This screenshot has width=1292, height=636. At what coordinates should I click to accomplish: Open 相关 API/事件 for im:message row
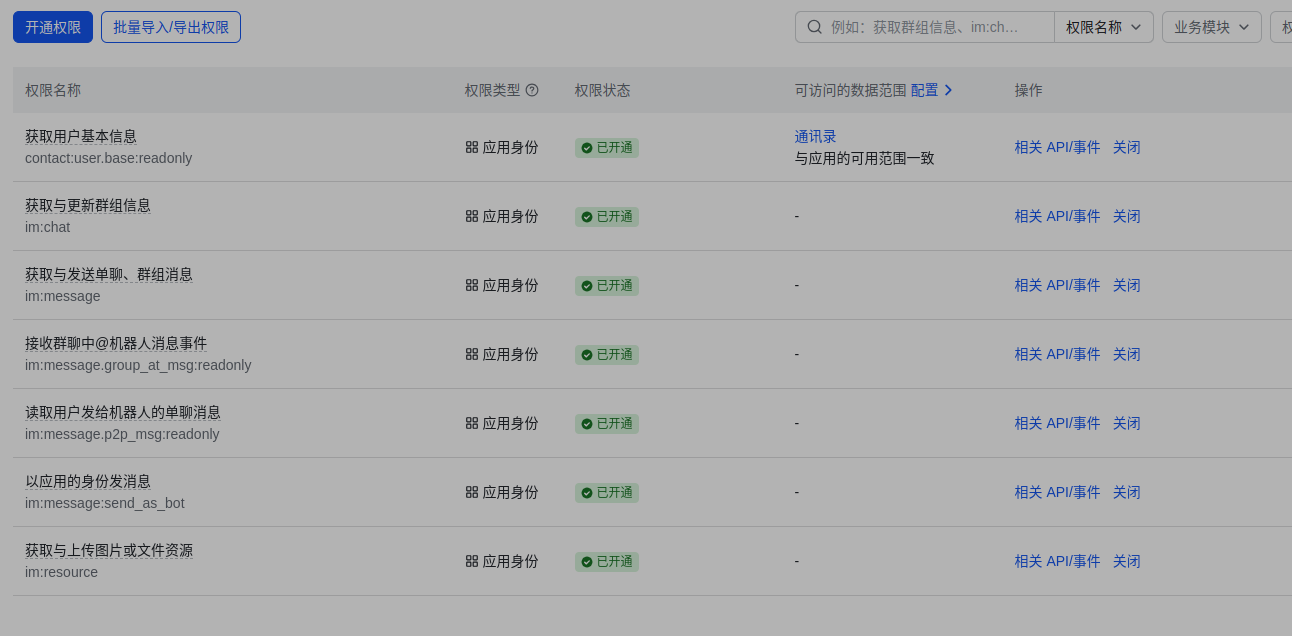click(x=1058, y=285)
